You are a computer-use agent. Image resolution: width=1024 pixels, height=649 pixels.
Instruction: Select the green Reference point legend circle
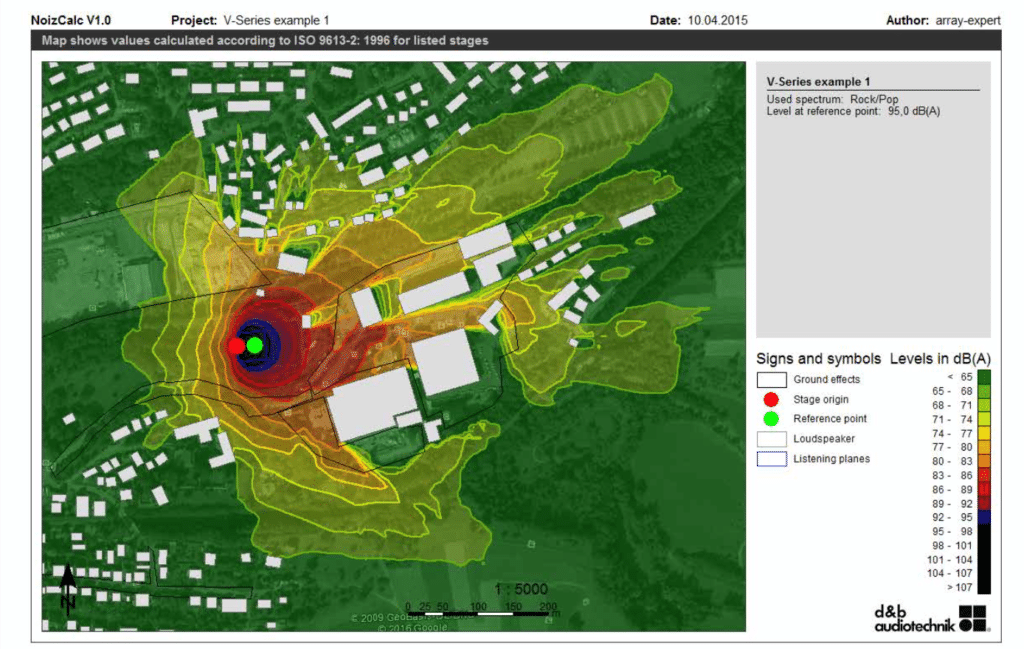pos(771,419)
